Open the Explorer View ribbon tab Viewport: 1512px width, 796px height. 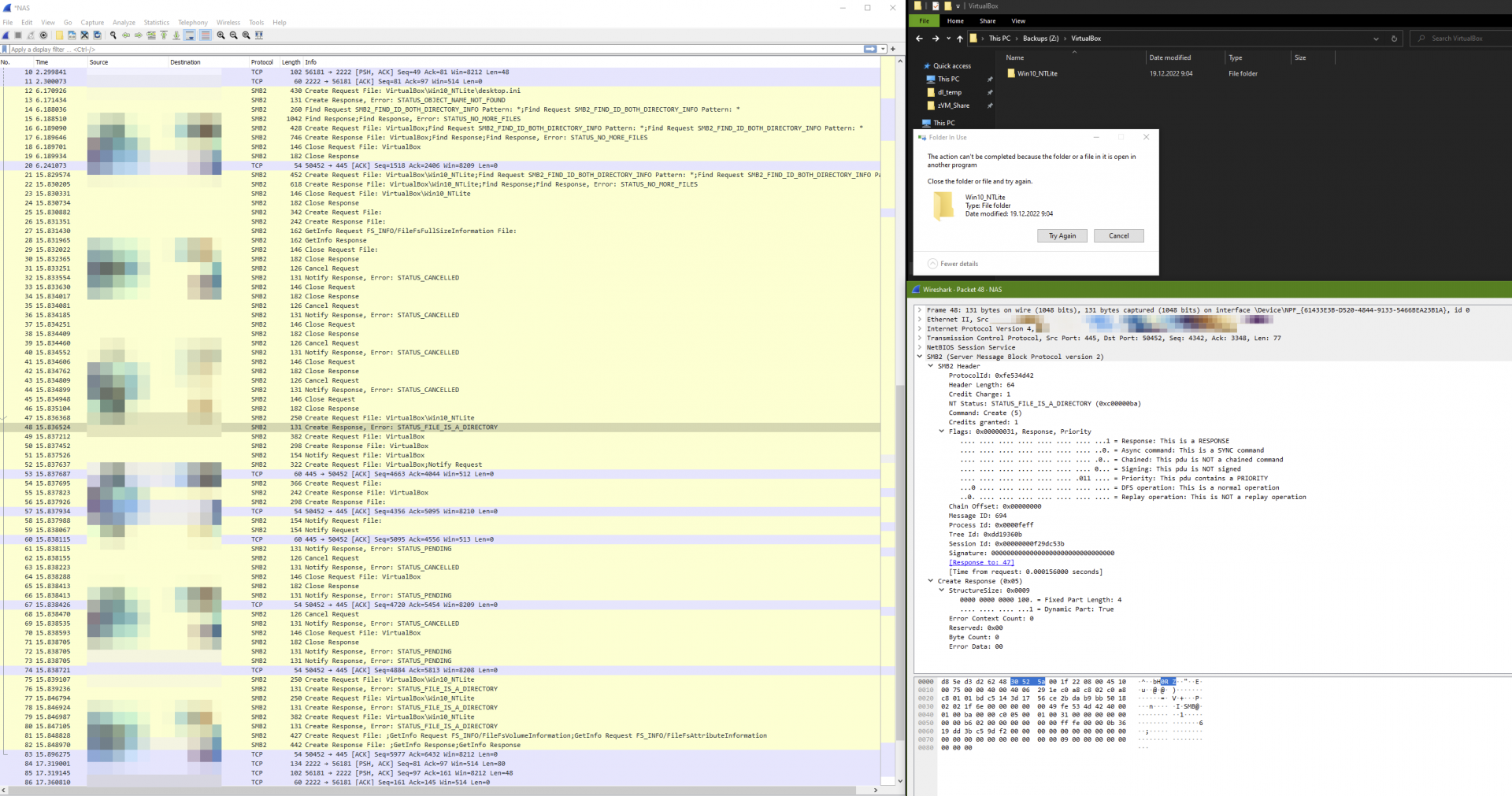pos(1018,21)
